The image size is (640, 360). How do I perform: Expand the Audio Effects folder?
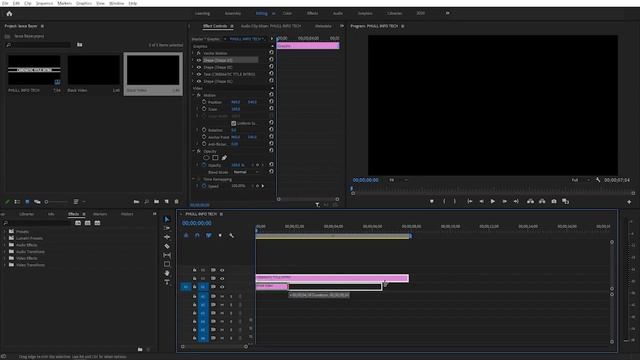point(5,245)
